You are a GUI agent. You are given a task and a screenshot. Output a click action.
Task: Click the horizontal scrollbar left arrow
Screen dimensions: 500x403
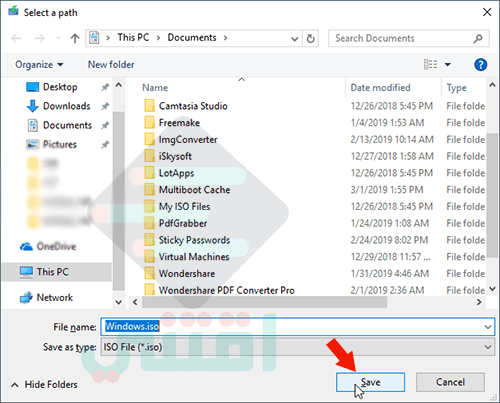point(135,302)
